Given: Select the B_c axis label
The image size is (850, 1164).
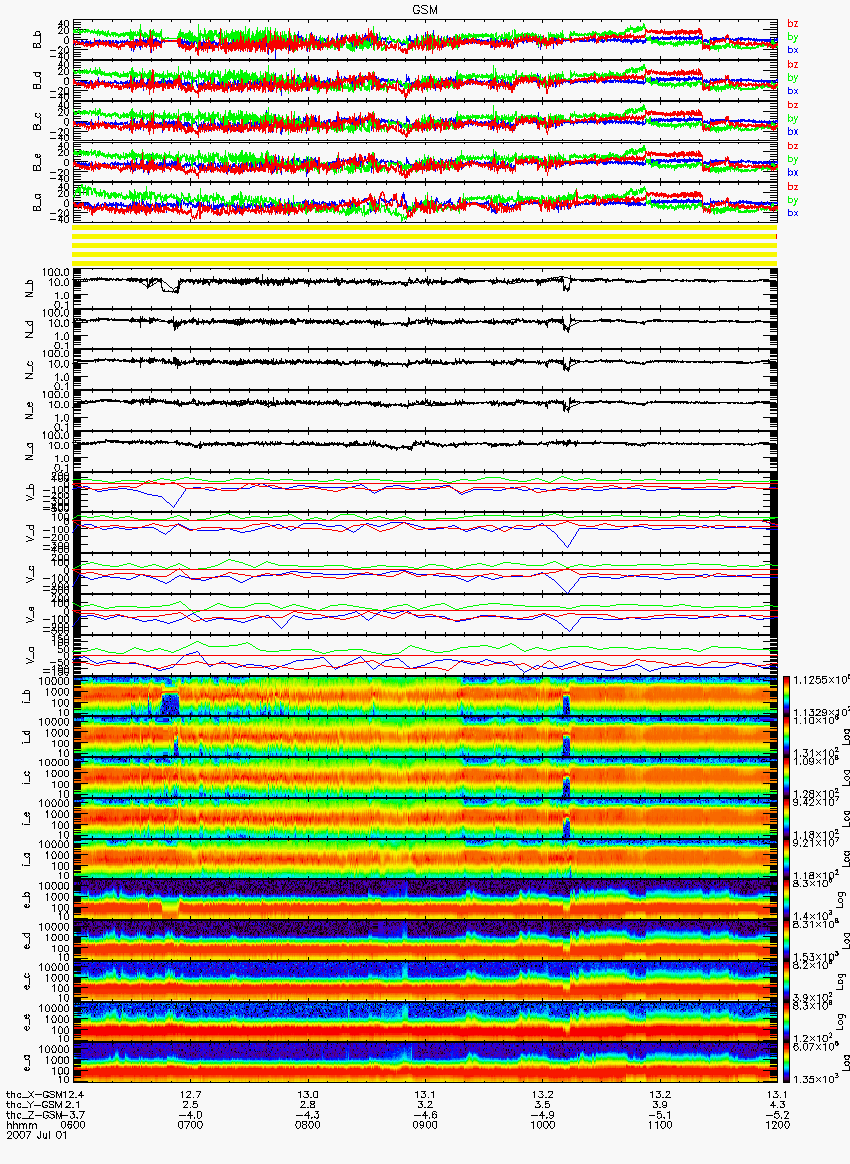Looking at the screenshot, I should 38,122.
